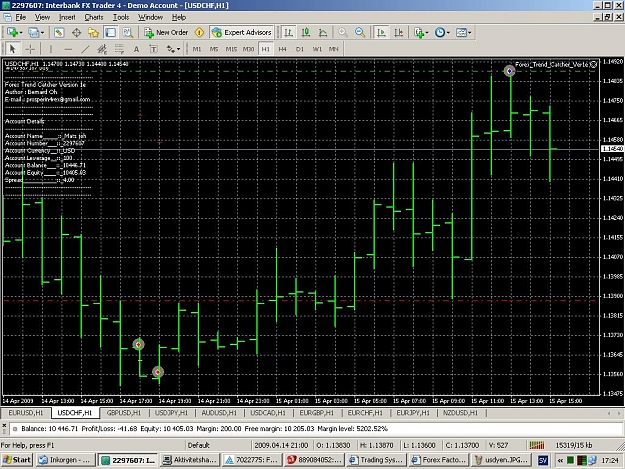This screenshot has height=469, width=625.
Task: Open the Strategy Tester magnifier icon
Action: [x=128, y=33]
